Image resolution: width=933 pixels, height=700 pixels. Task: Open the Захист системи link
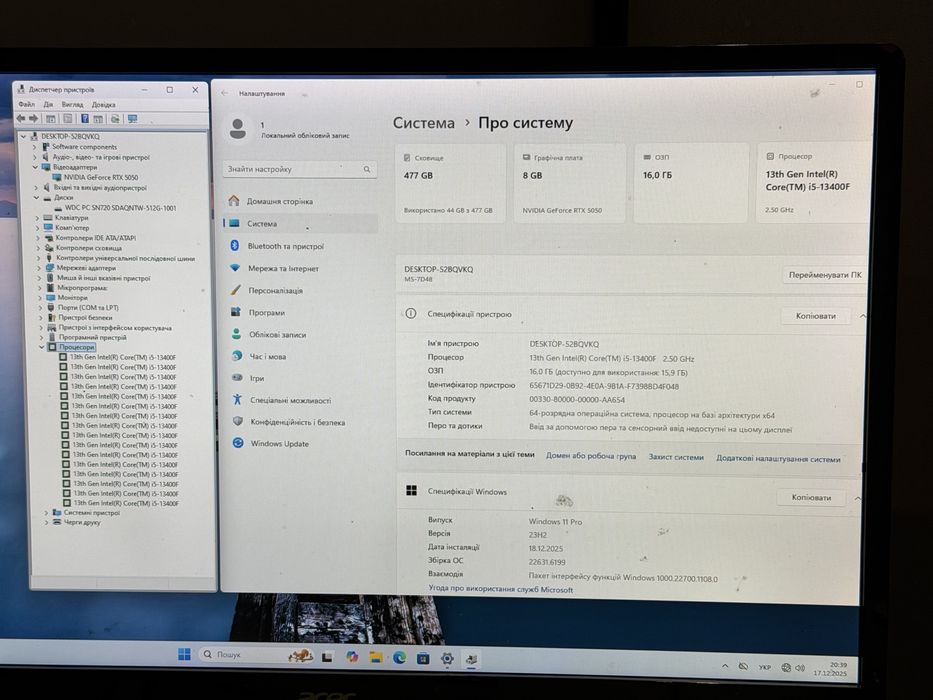(676, 458)
